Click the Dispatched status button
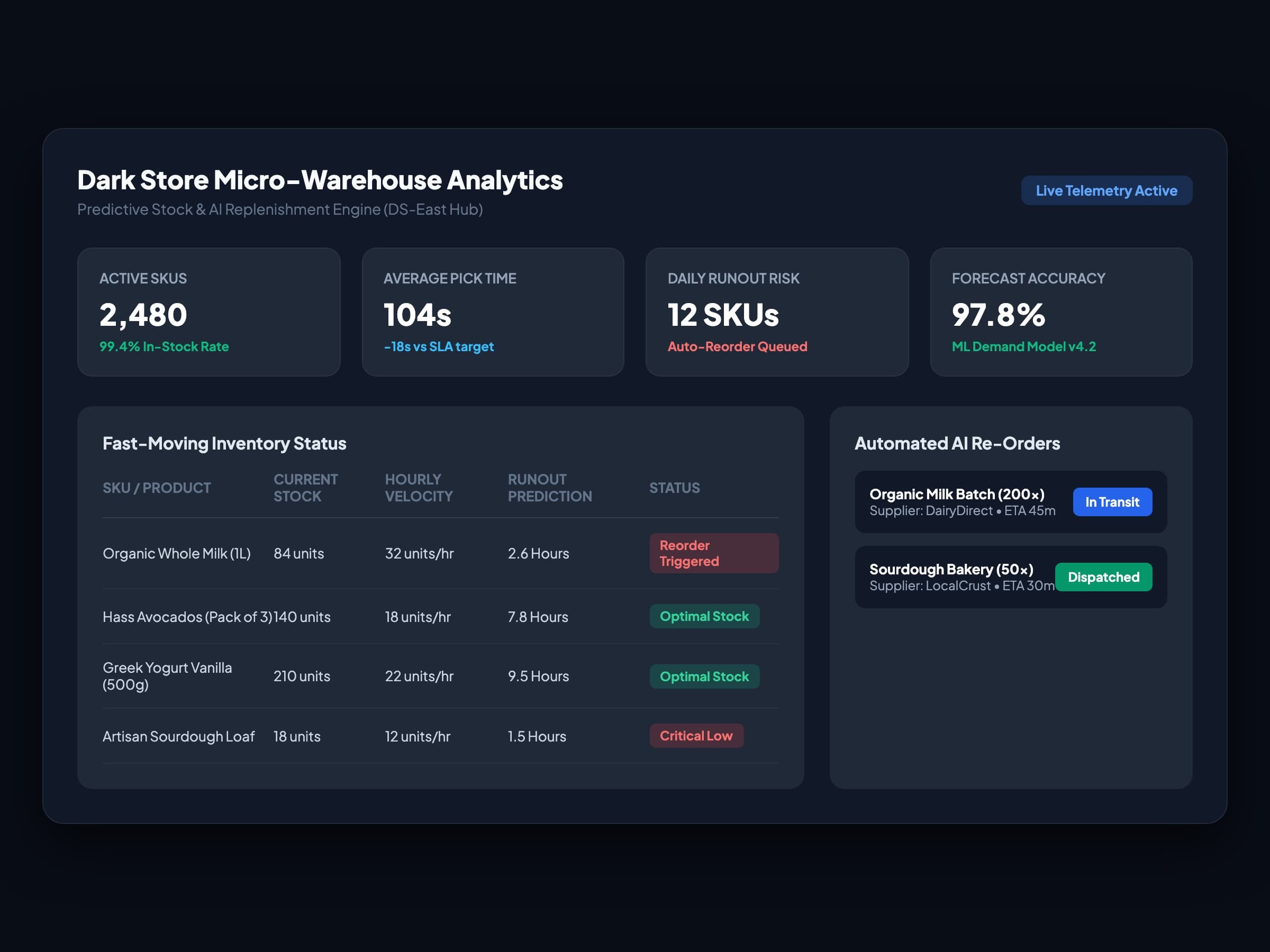Viewport: 1270px width, 952px height. pyautogui.click(x=1103, y=578)
